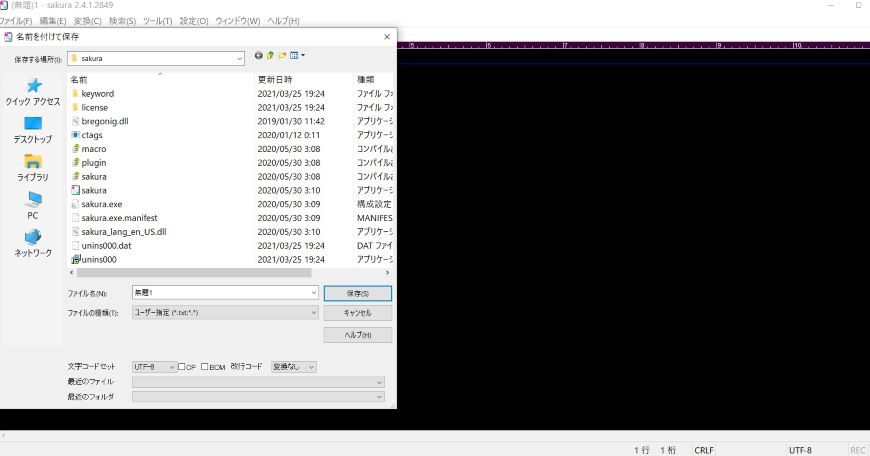Click the Save (保存) button

pos(357,293)
